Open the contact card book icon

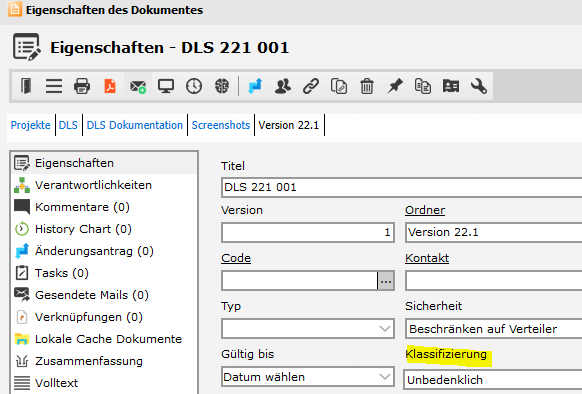451,86
